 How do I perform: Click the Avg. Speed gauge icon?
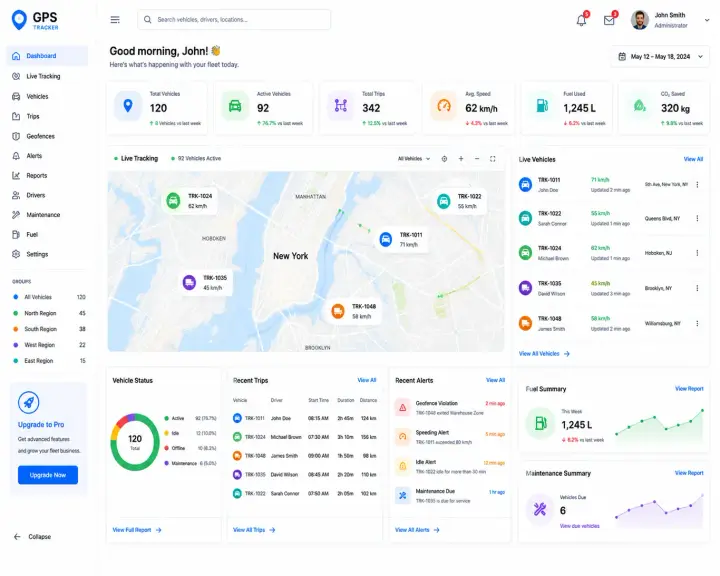click(x=444, y=106)
